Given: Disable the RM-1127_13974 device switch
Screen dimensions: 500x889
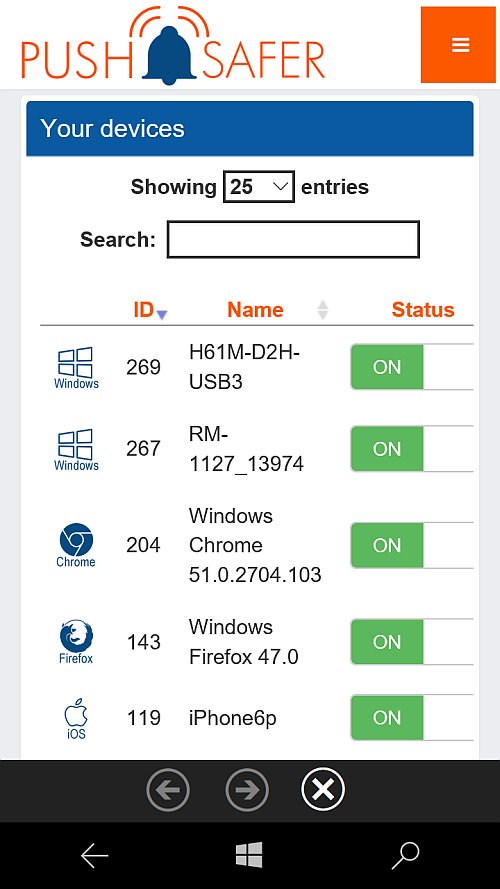Looking at the screenshot, I should [412, 448].
